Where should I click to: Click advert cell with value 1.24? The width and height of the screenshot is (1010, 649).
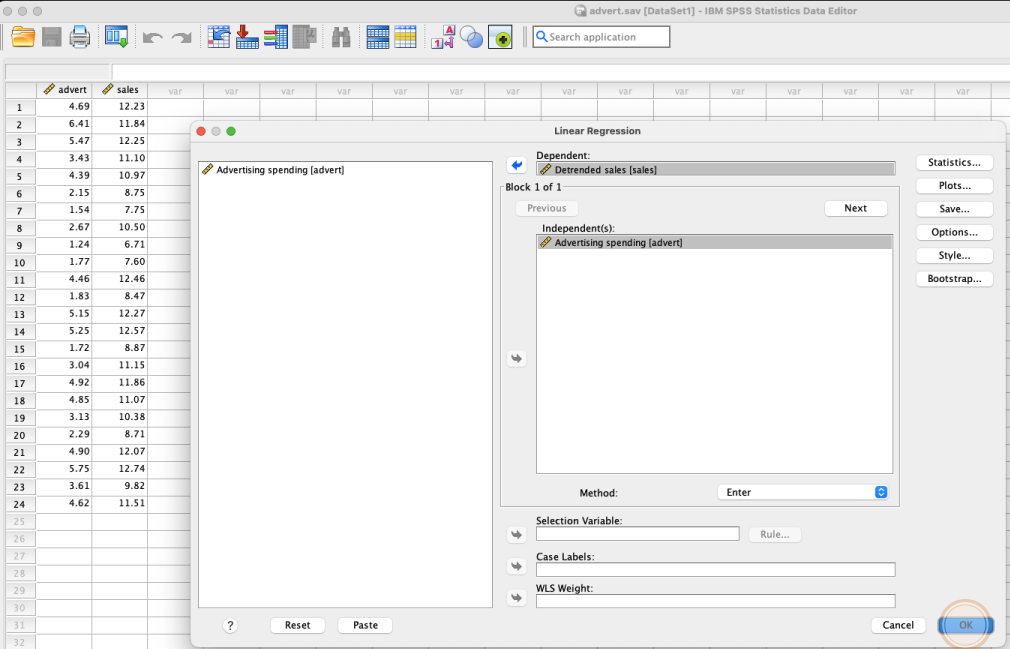click(64, 245)
